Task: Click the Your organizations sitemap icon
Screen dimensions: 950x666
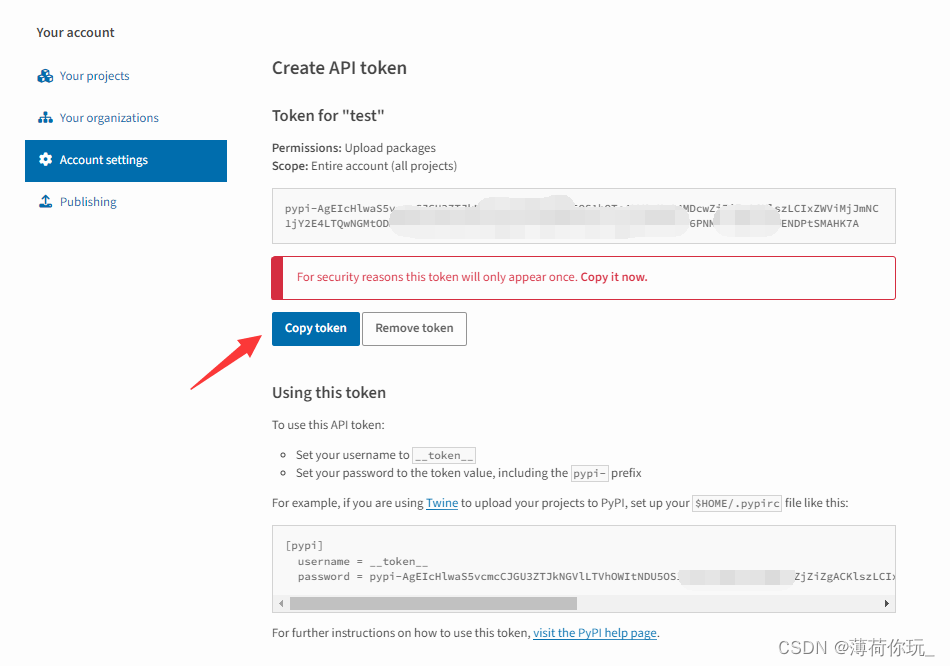Action: (45, 118)
